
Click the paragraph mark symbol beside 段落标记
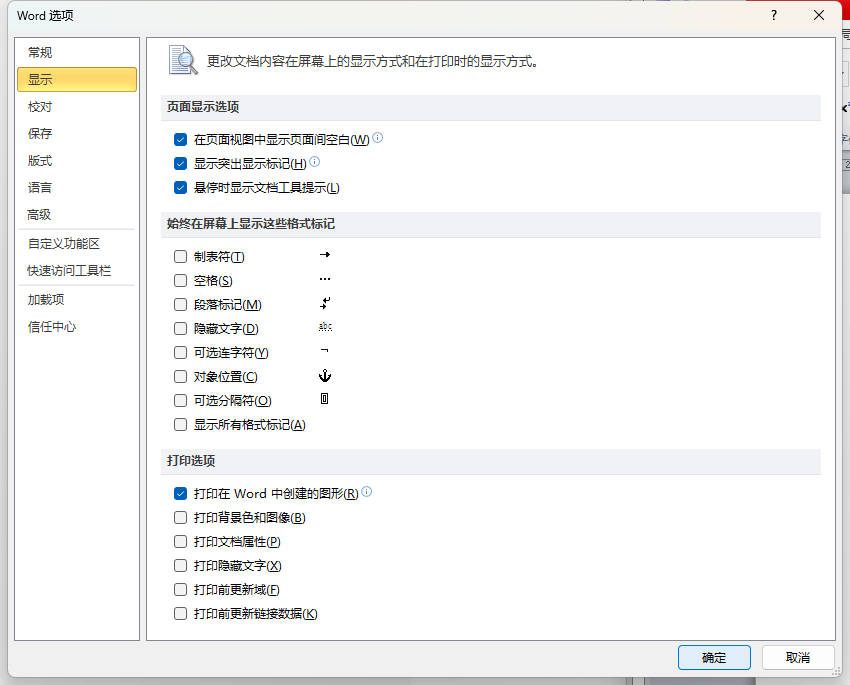(x=325, y=303)
